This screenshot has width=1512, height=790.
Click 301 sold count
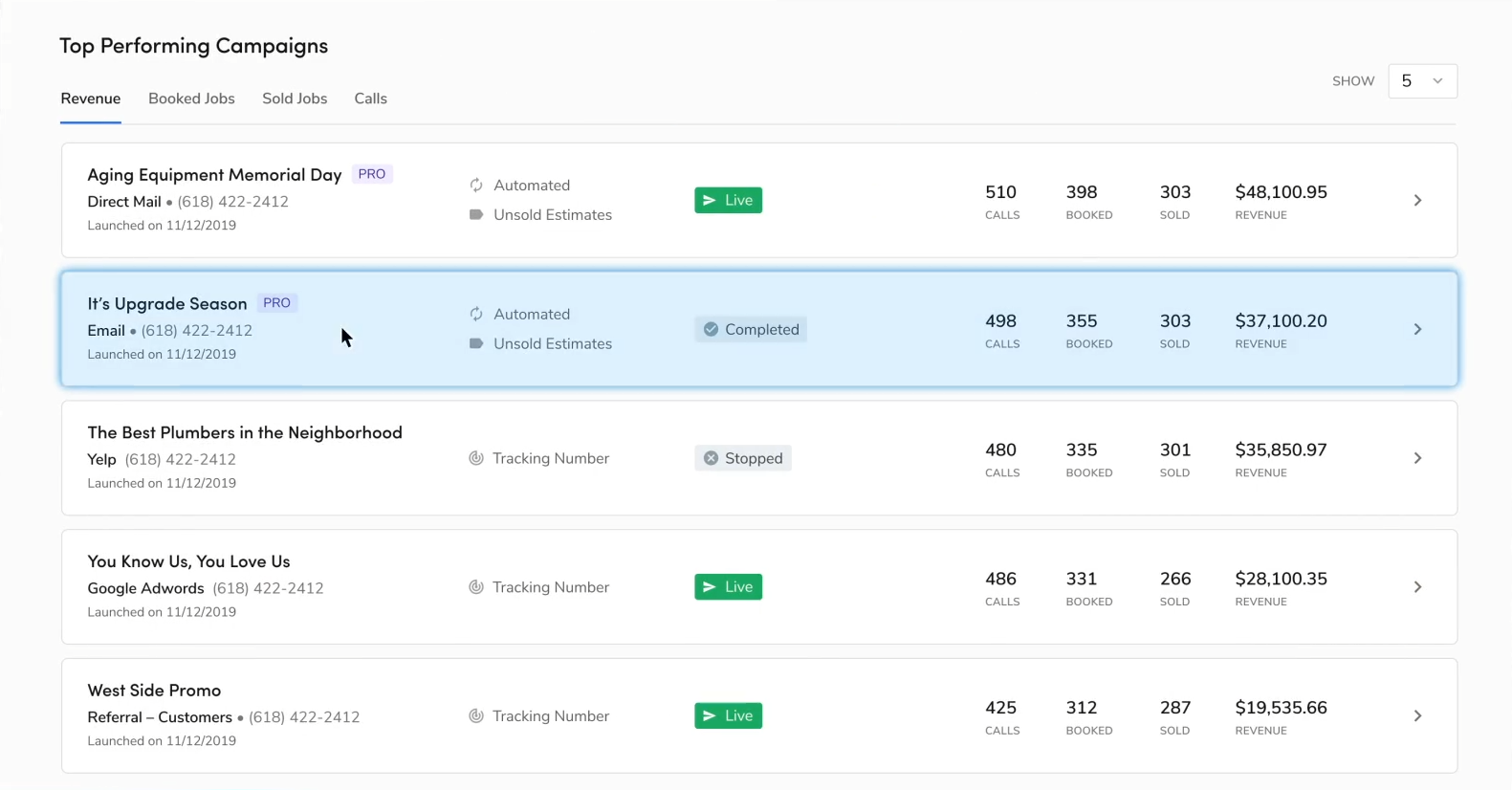(x=1175, y=450)
